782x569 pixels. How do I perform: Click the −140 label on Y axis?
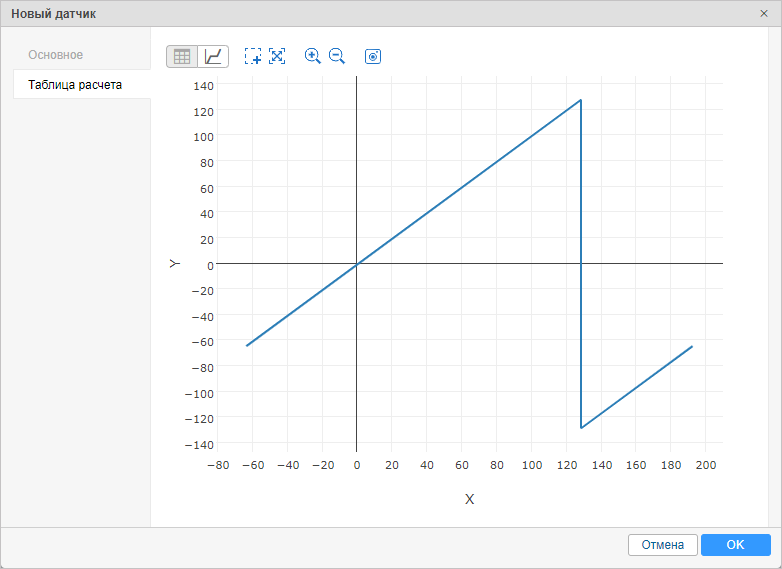[199, 445]
